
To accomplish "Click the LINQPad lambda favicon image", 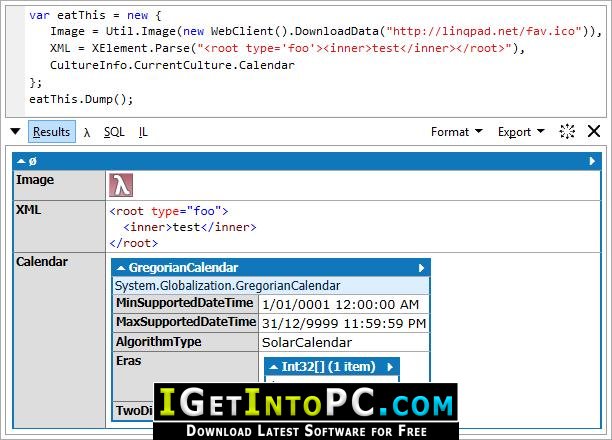I will pos(121,185).
